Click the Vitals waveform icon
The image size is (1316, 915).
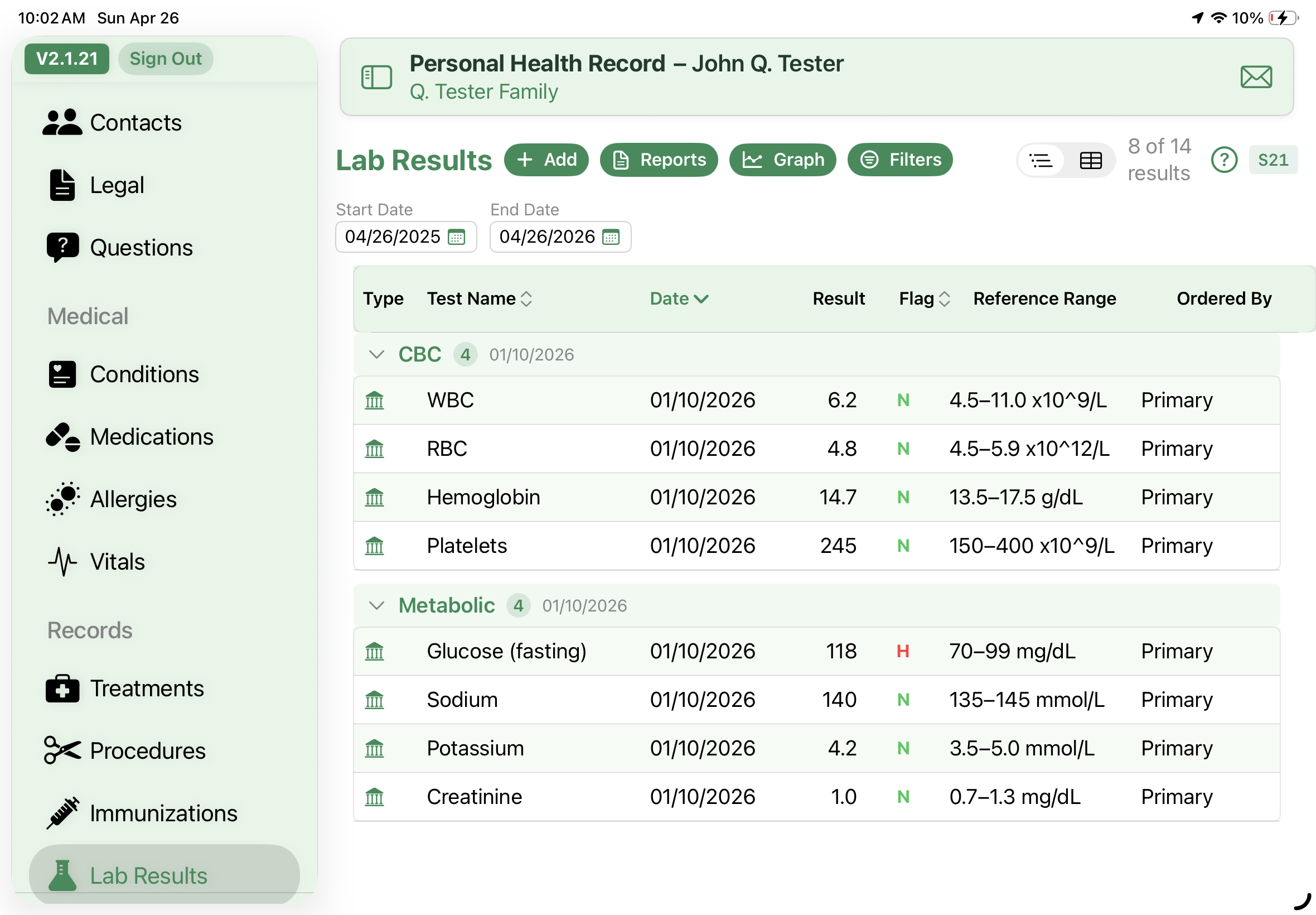click(62, 562)
